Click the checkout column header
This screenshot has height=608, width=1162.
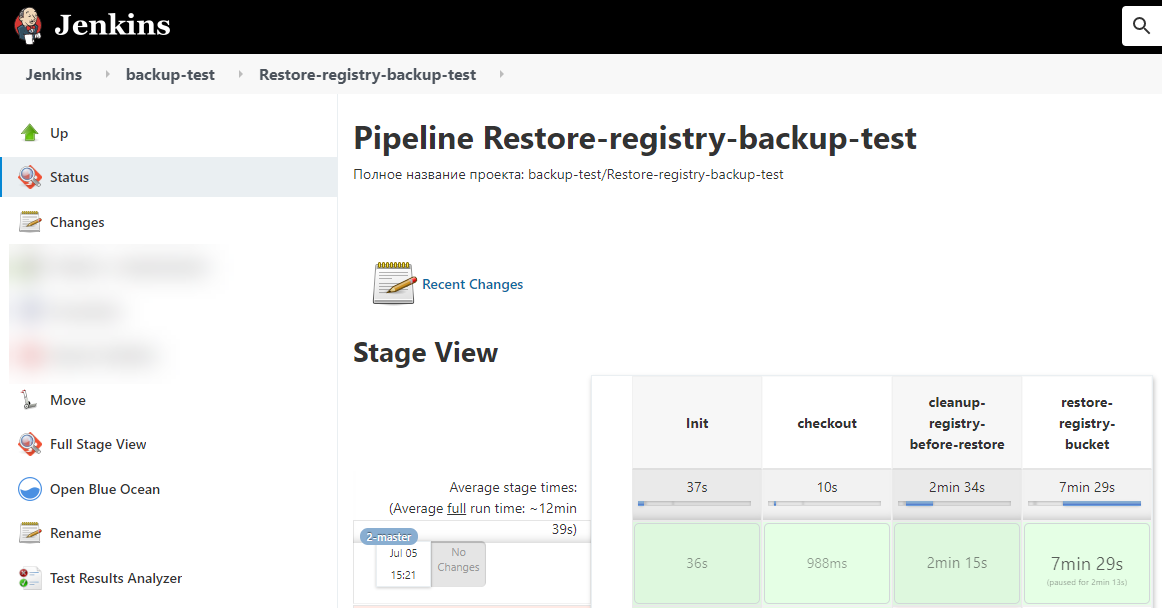827,423
